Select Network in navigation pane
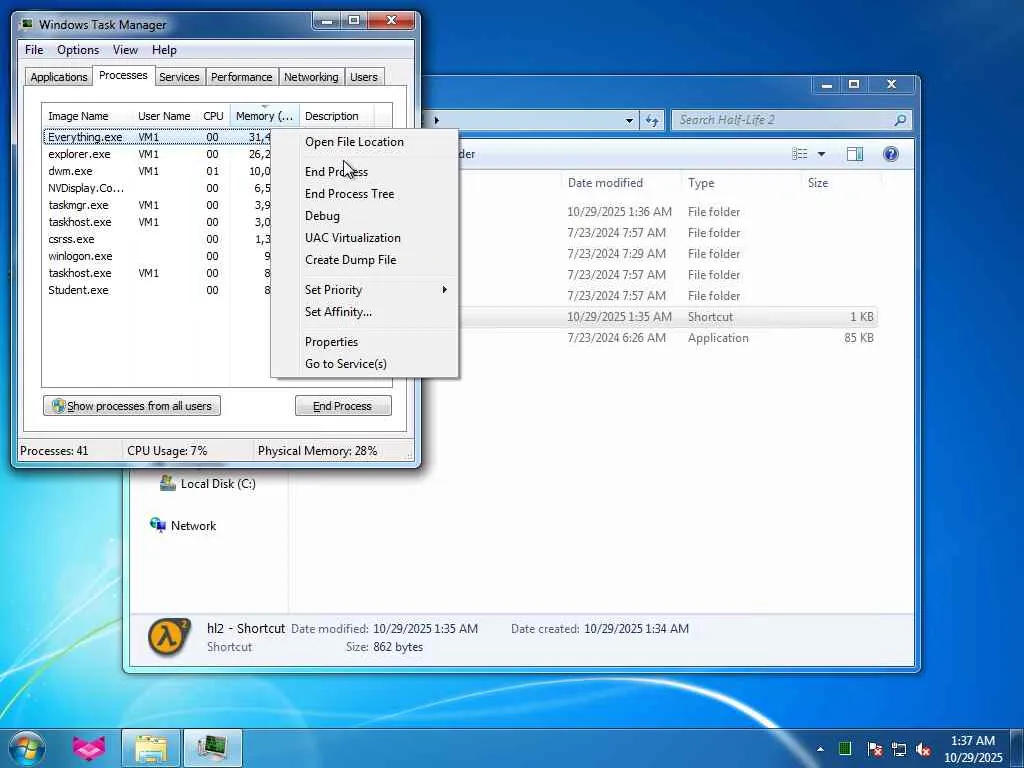The image size is (1024, 768). (x=183, y=525)
